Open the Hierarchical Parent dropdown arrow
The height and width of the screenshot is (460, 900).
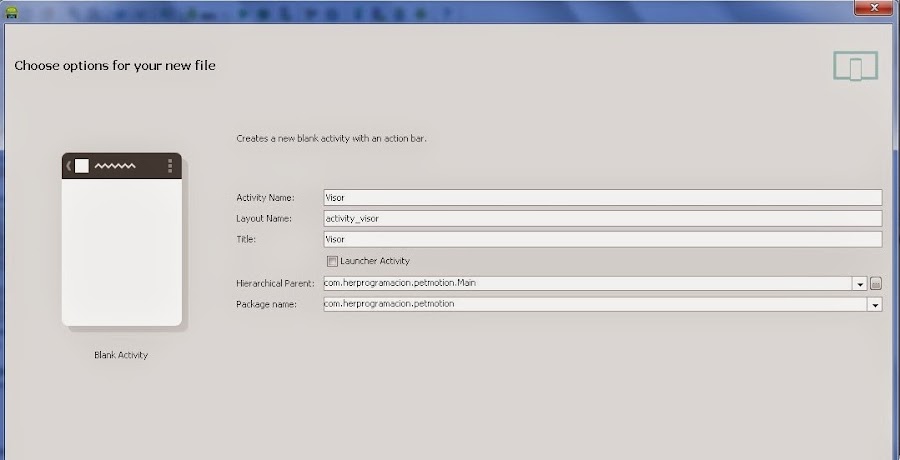859,284
